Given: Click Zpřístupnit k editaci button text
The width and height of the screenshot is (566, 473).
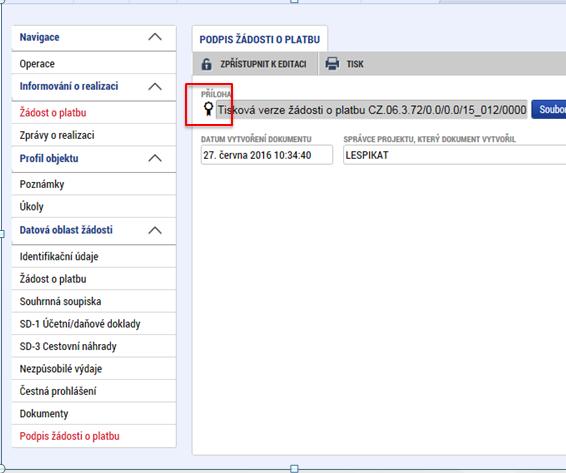Looking at the screenshot, I should point(263,64).
